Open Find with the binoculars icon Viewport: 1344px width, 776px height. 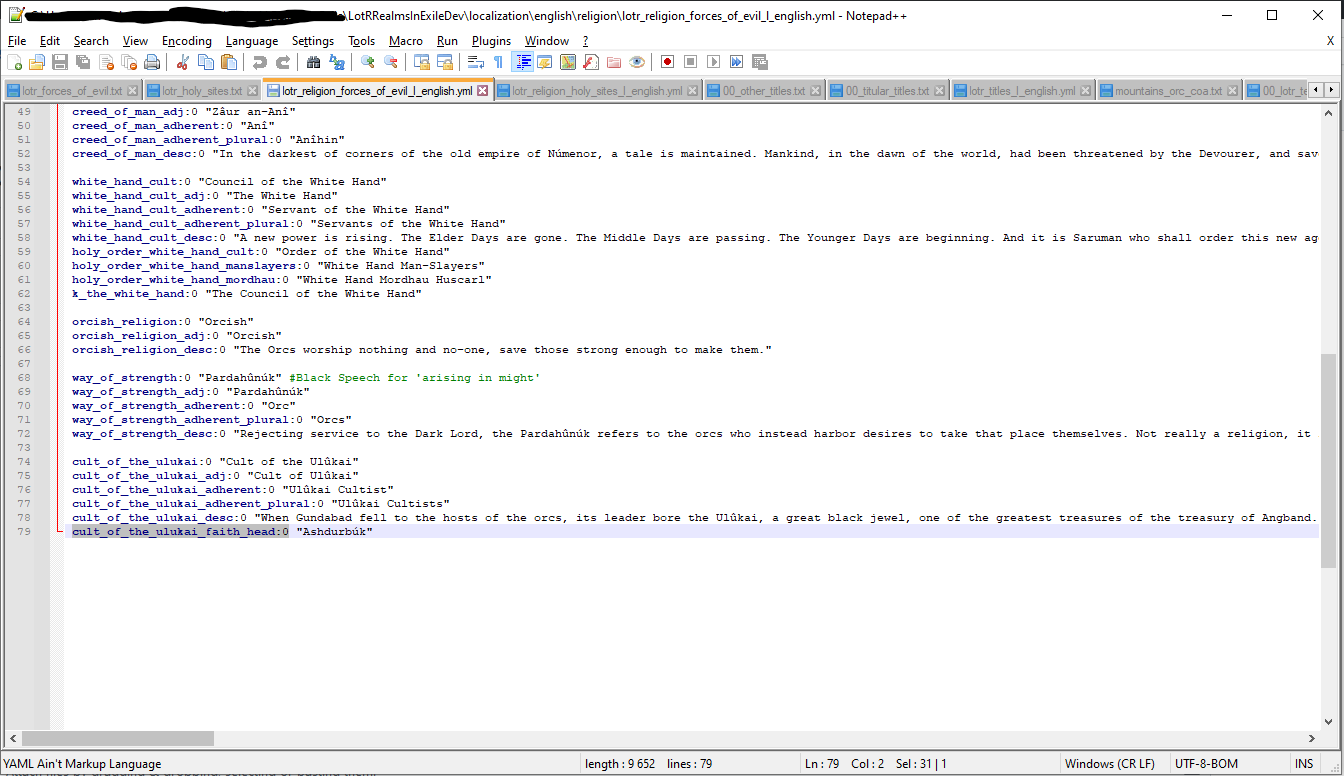pyautogui.click(x=314, y=62)
